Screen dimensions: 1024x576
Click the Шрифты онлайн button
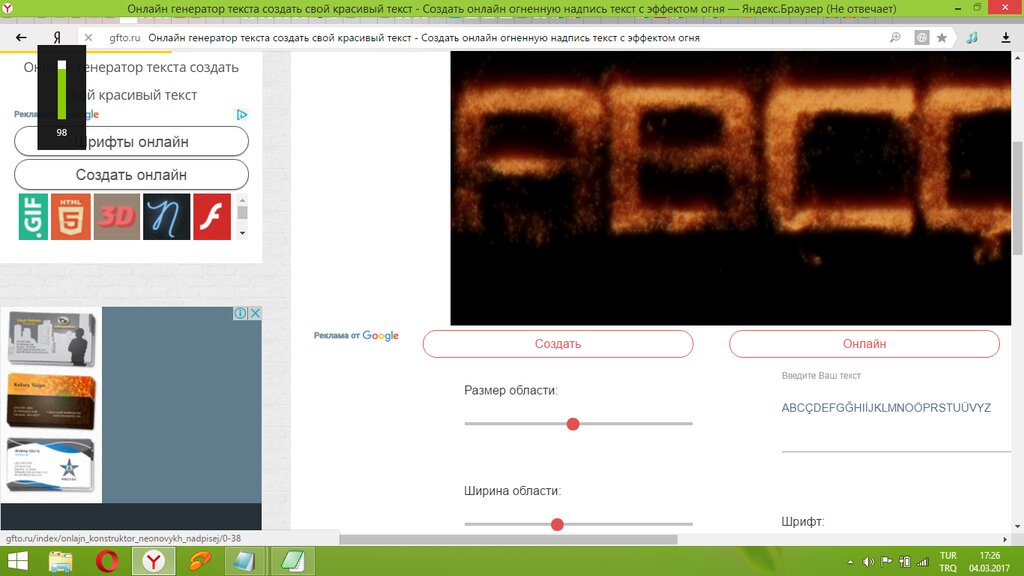tap(131, 142)
